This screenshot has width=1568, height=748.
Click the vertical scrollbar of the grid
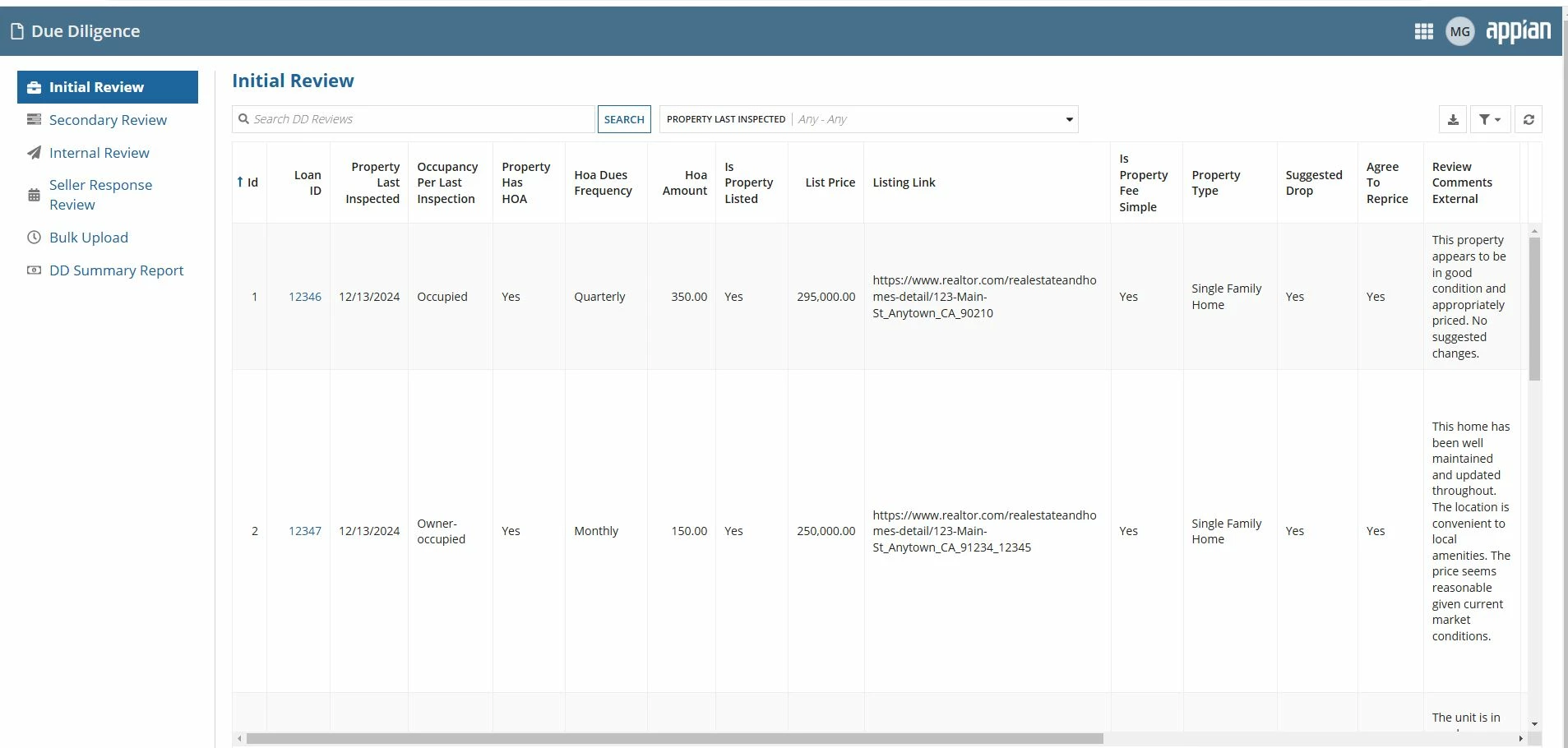pos(1534,308)
